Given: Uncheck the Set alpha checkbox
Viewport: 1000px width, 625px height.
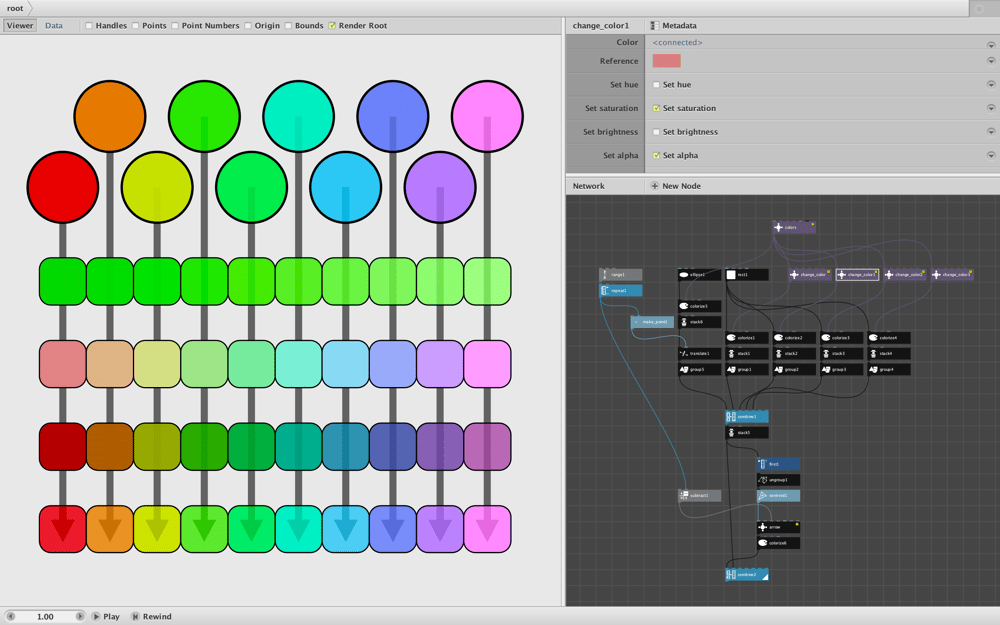Looking at the screenshot, I should coord(656,156).
